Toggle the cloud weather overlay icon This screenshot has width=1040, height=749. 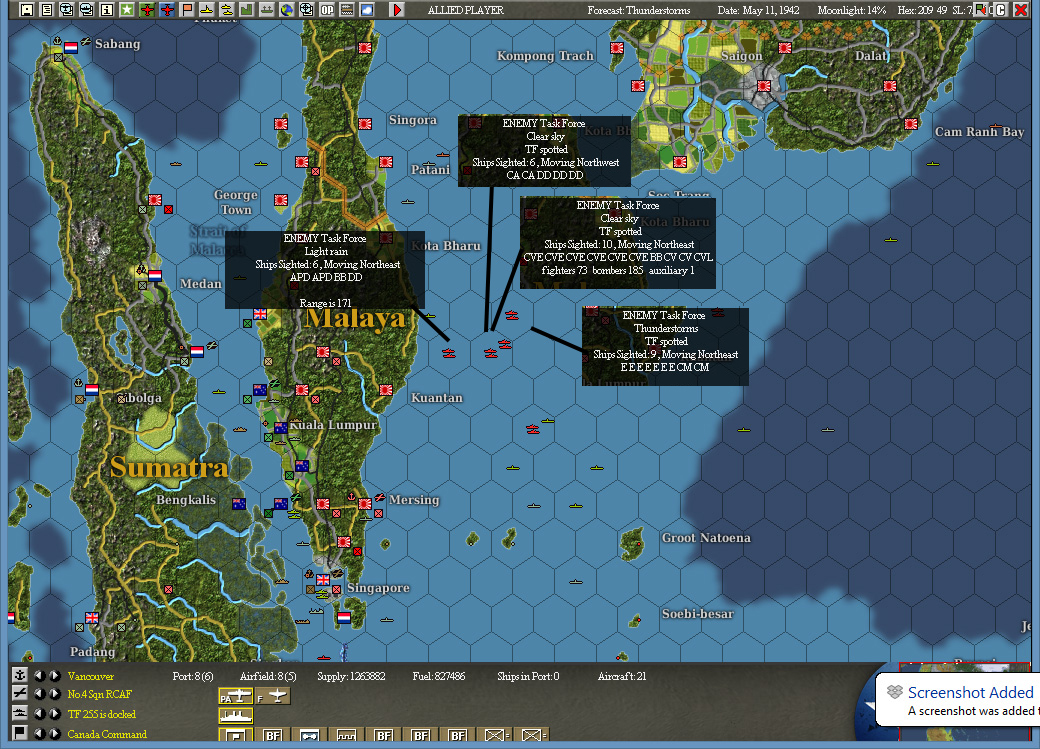pyautogui.click(x=366, y=10)
